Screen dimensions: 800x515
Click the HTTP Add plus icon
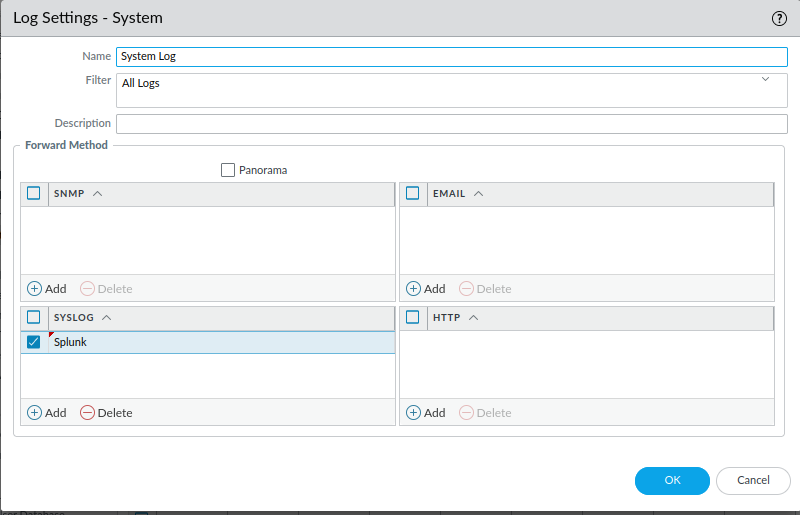[413, 412]
